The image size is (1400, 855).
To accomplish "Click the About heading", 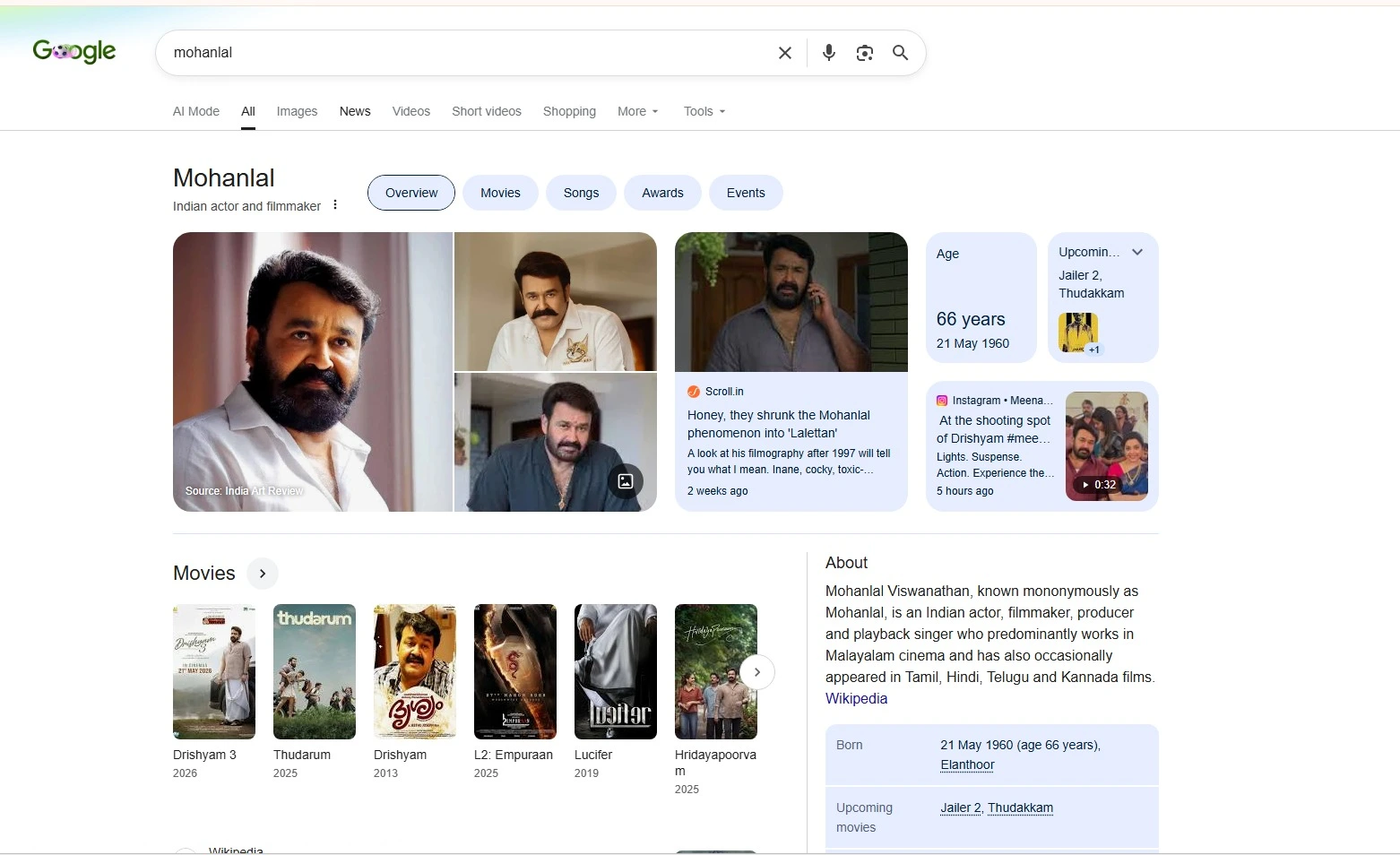I will pos(846,563).
